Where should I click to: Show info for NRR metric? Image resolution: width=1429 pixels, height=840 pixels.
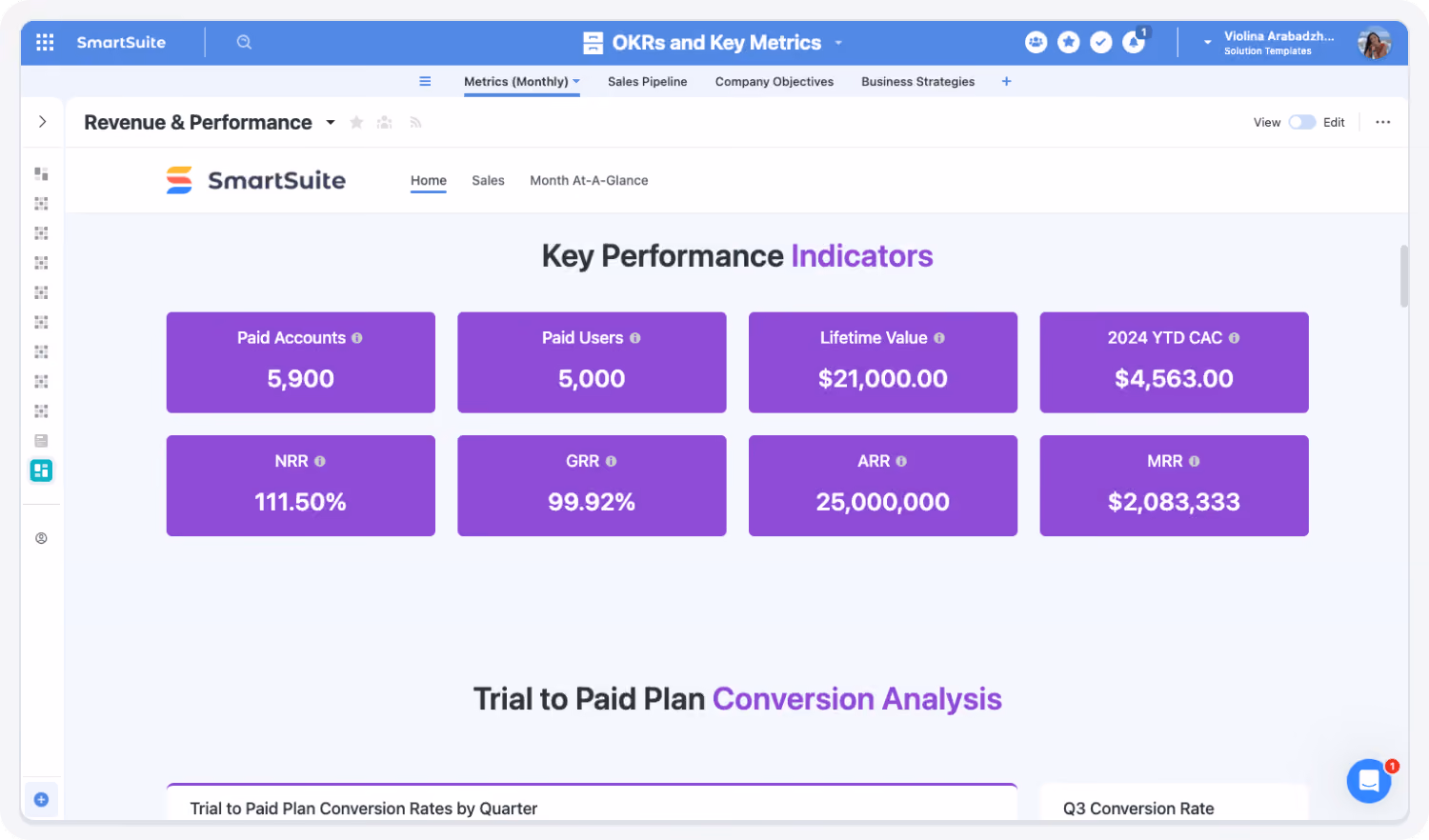320,461
